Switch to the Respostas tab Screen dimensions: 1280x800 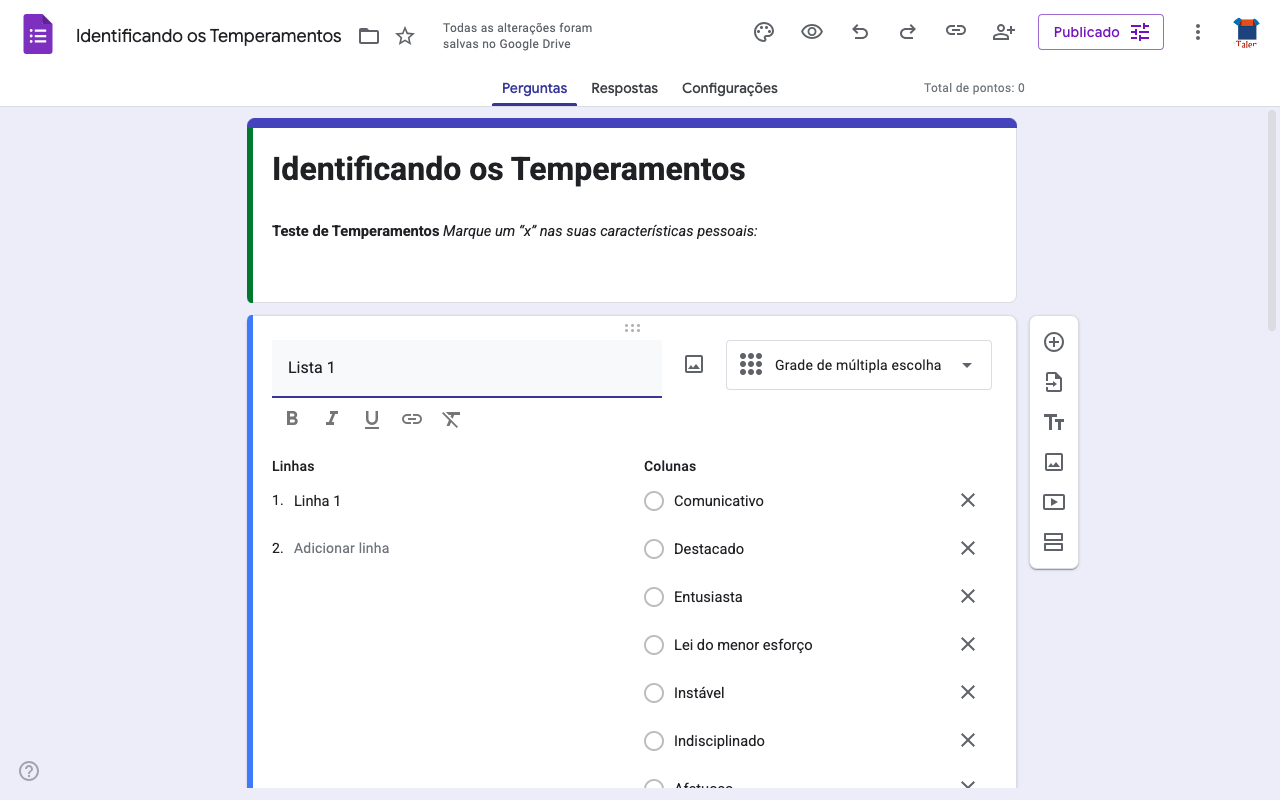[x=624, y=88]
